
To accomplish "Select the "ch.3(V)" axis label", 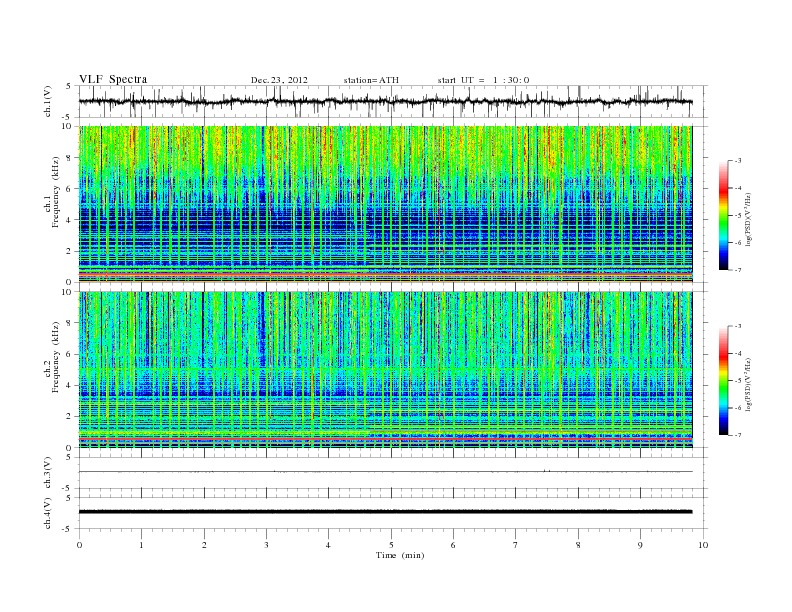I will 48,473.
